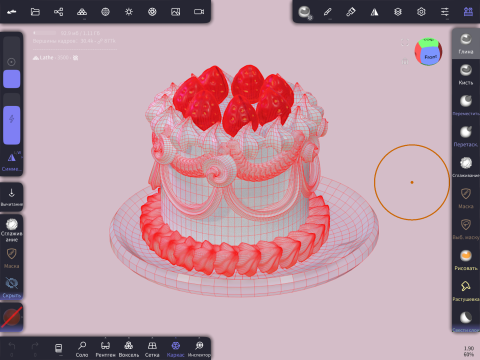
Task: Open the Scene hierarchy menu
Action: tap(58, 12)
